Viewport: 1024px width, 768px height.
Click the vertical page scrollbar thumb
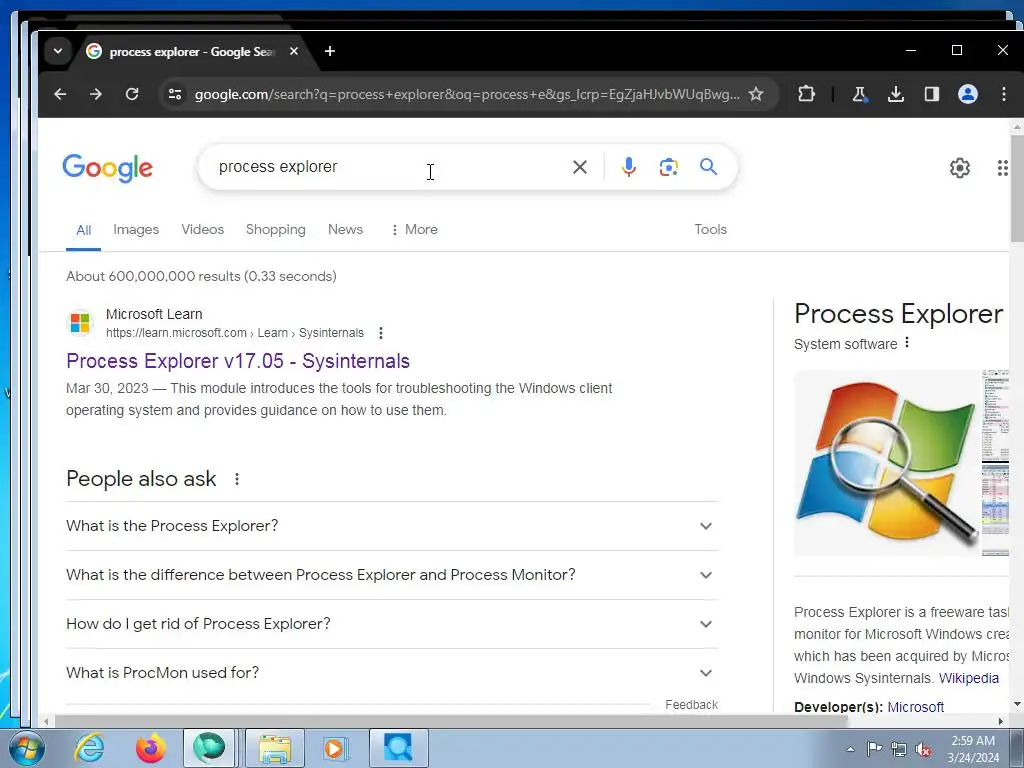click(x=1017, y=187)
